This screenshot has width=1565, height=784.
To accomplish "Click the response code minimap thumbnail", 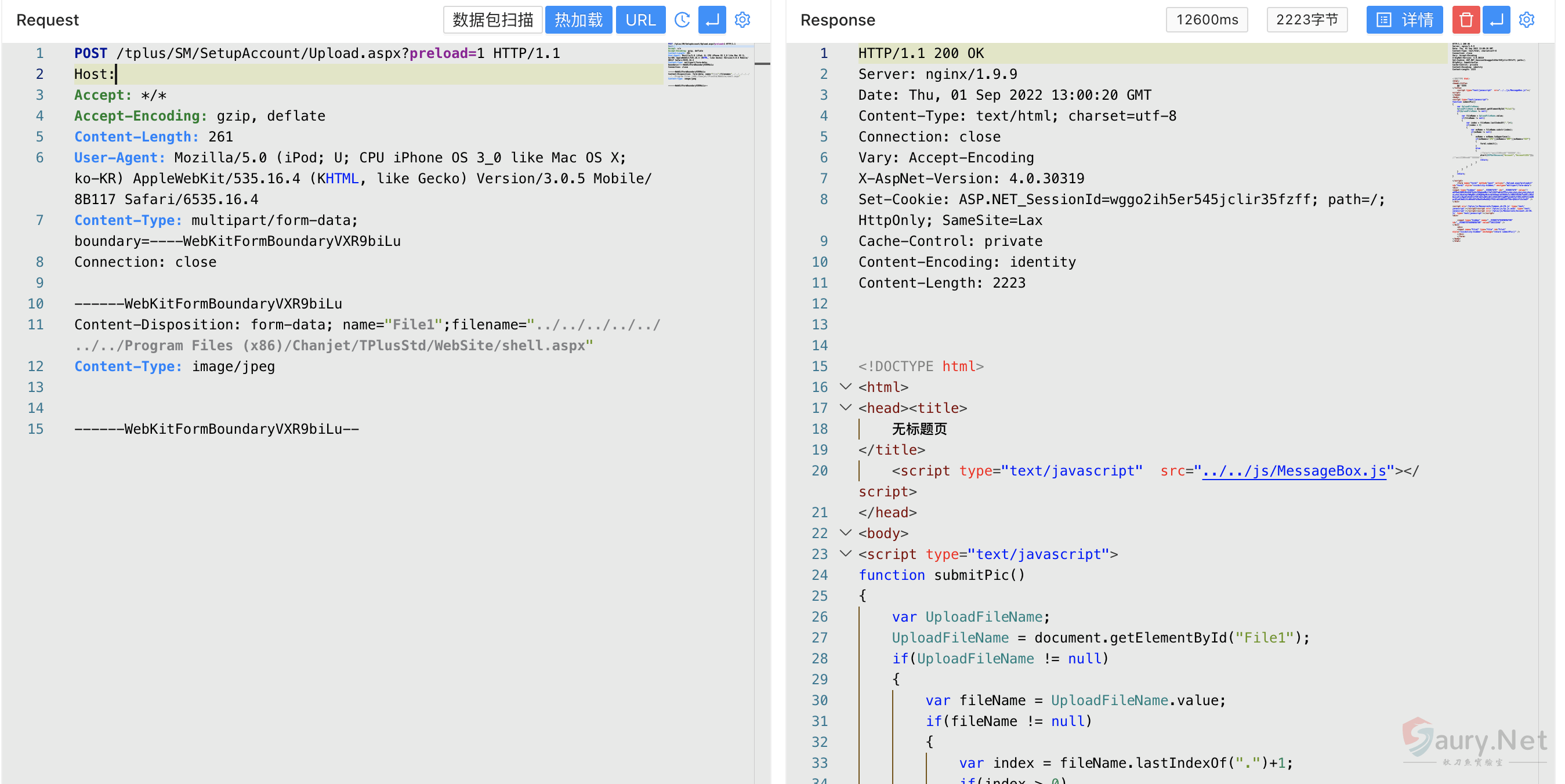I will pyautogui.click(x=1492, y=143).
